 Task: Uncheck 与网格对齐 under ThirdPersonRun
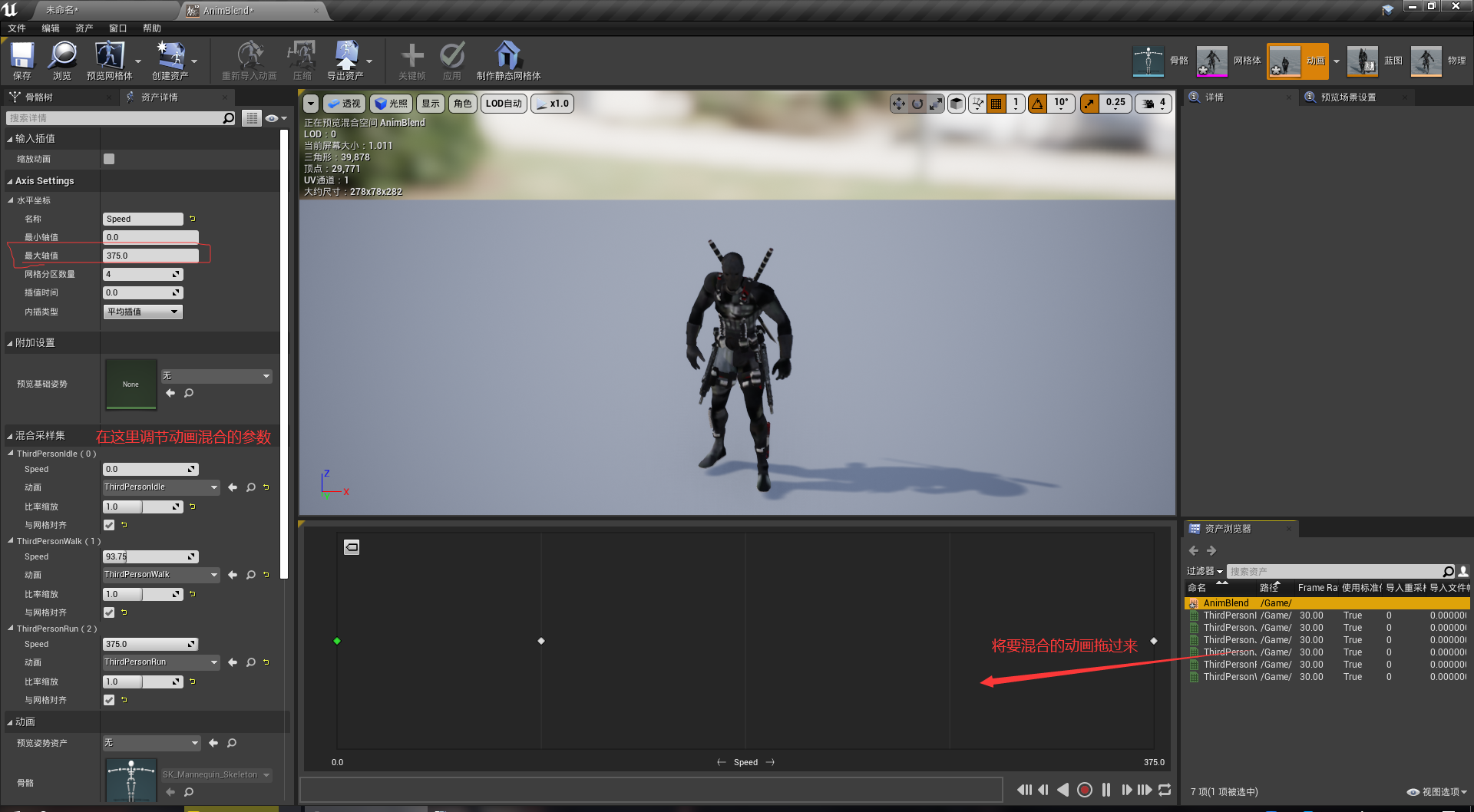pyautogui.click(x=109, y=700)
